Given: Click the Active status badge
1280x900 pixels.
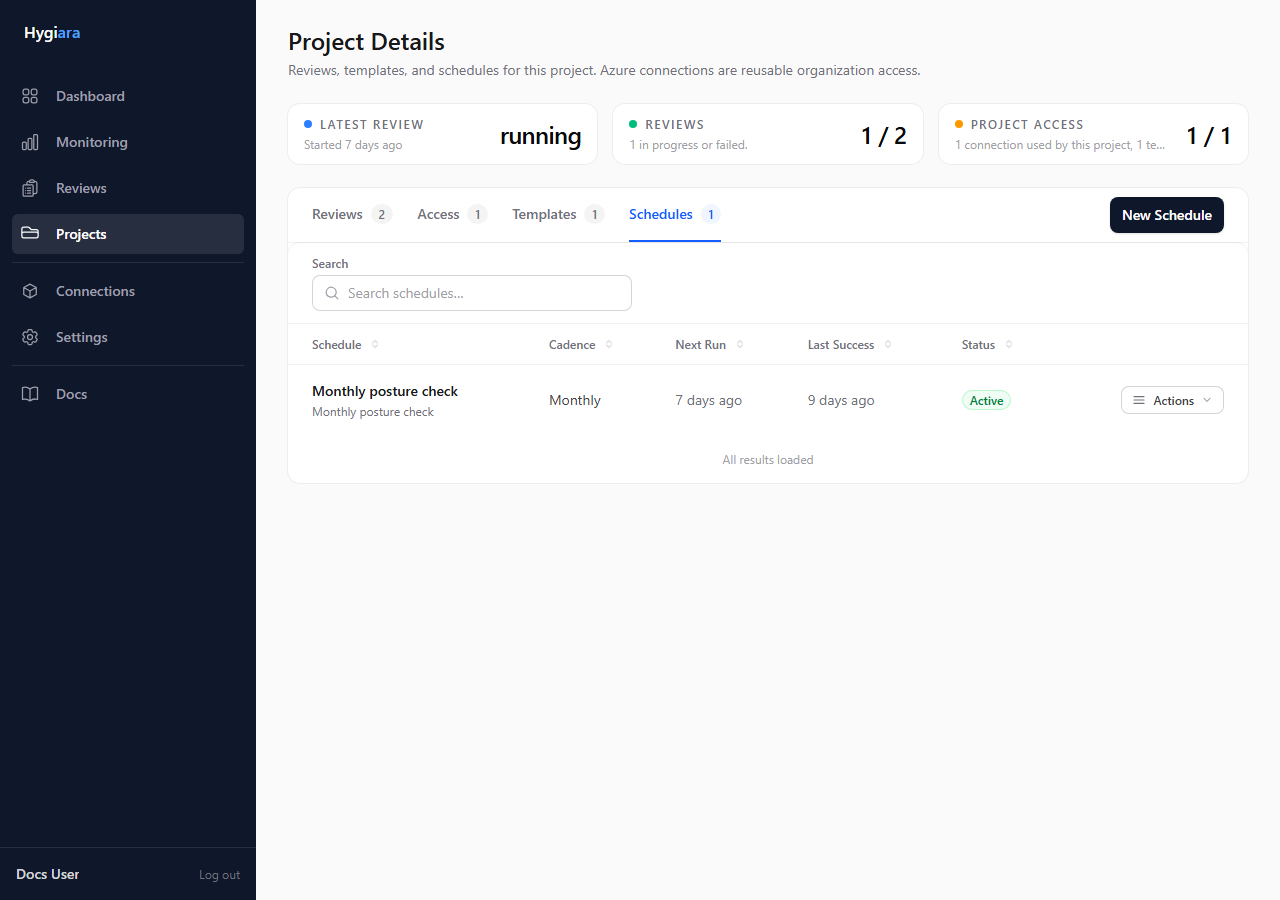Looking at the screenshot, I should point(986,400).
